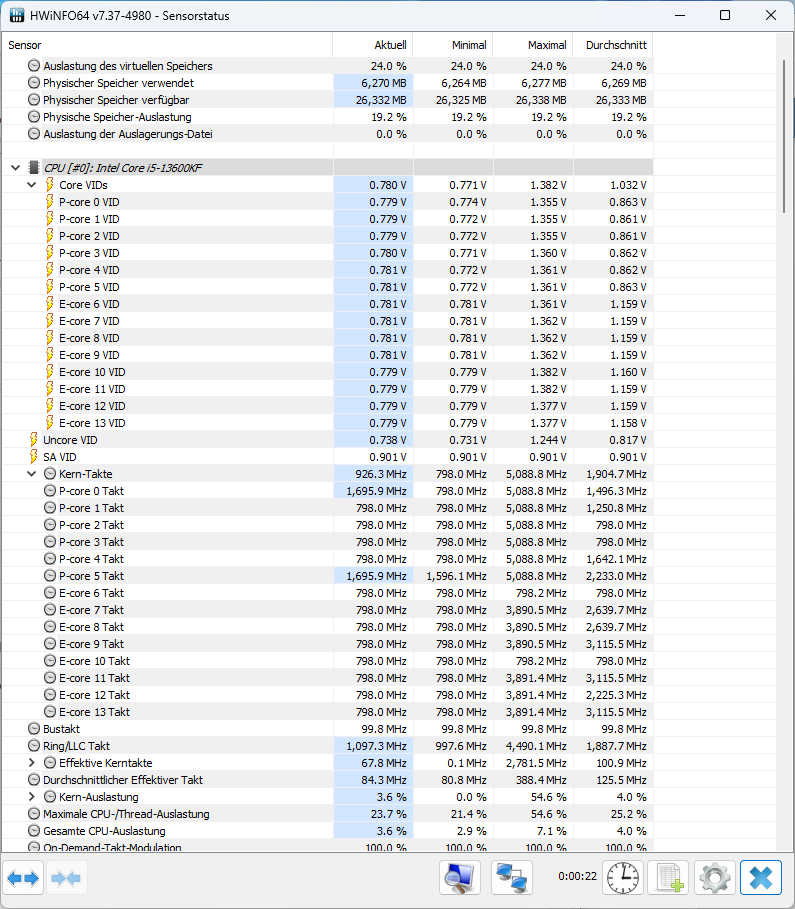Click the icon next to Ring/LLC Takt
This screenshot has width=795, height=909.
(34, 746)
